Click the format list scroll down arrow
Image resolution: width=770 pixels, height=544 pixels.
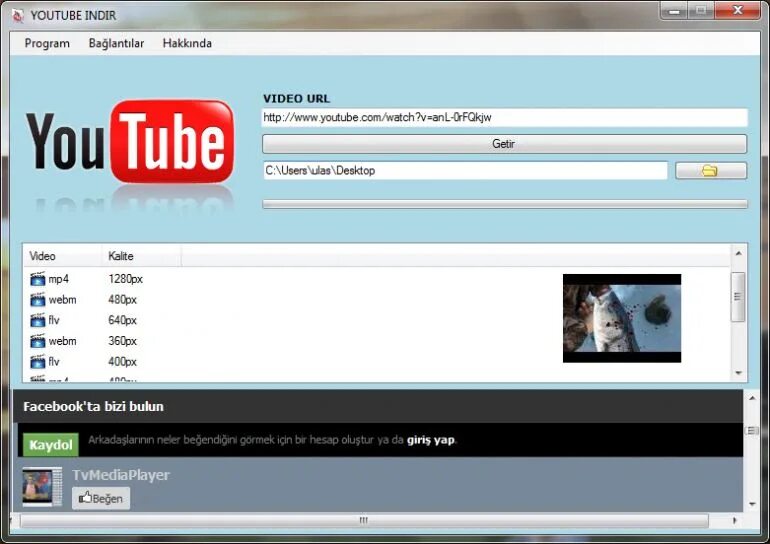click(738, 373)
